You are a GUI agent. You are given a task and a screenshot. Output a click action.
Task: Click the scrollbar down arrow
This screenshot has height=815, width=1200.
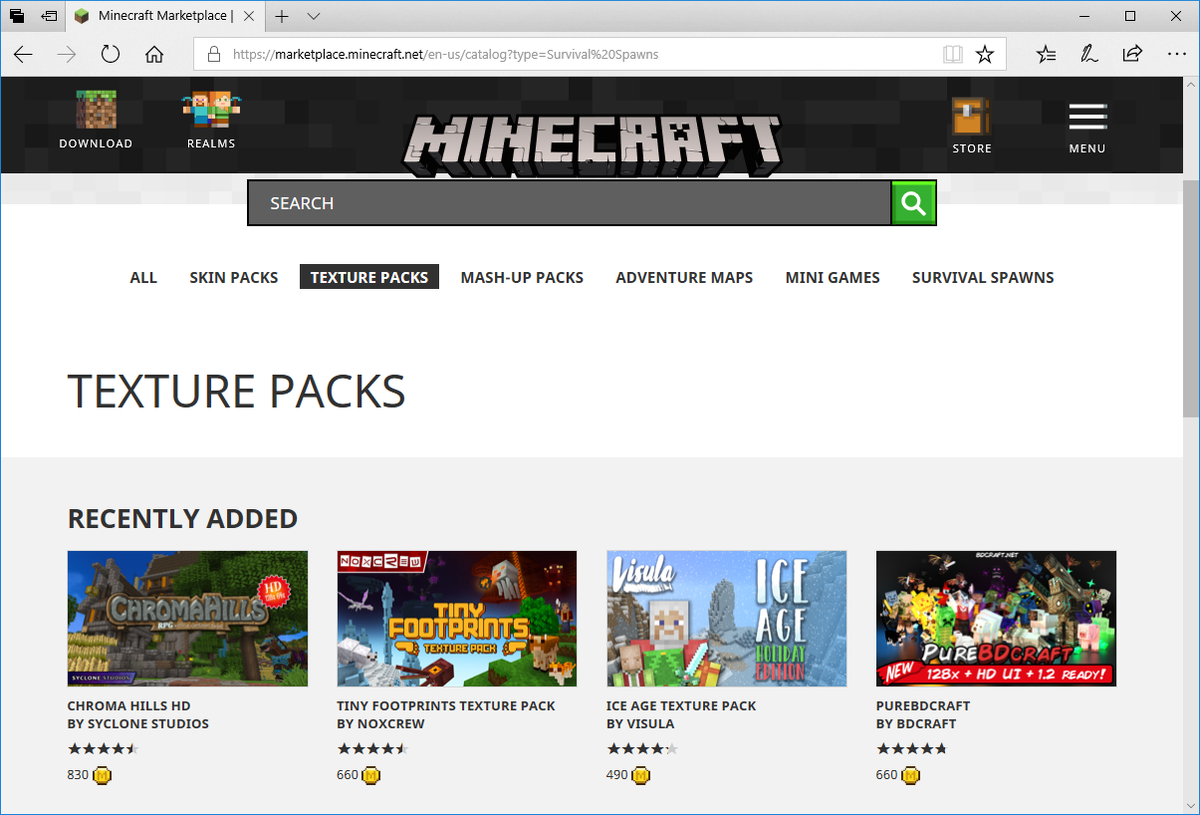click(x=1190, y=804)
